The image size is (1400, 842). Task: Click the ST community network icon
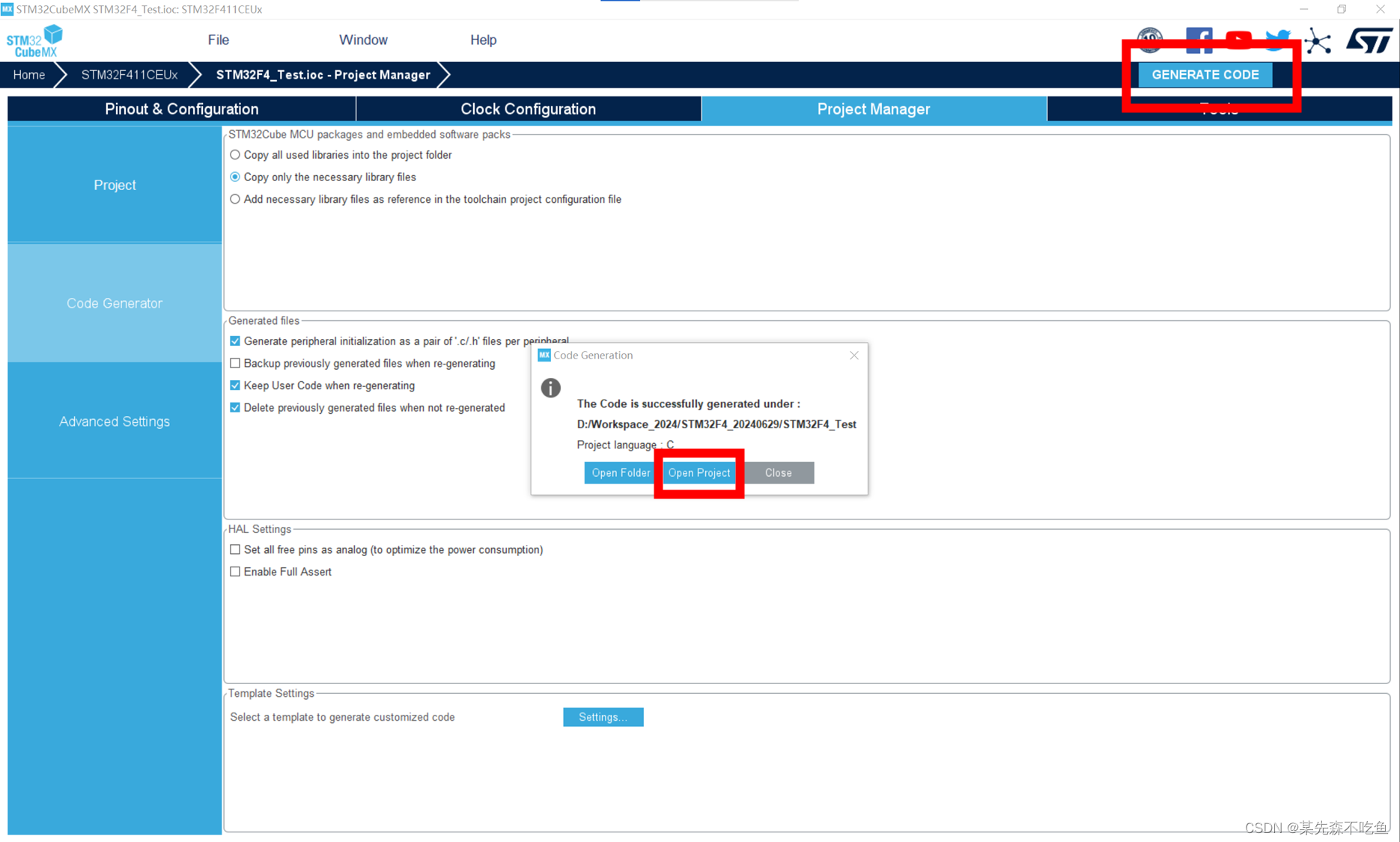pos(1318,40)
